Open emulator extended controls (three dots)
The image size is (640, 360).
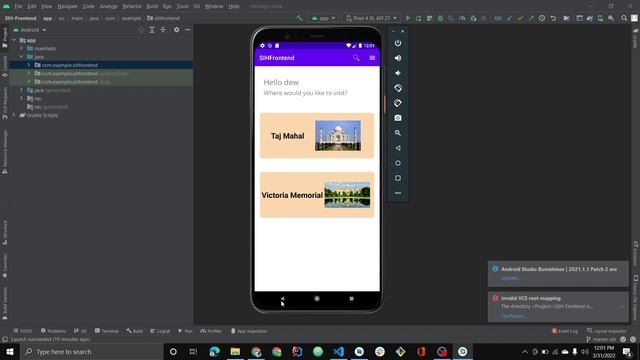click(x=398, y=193)
